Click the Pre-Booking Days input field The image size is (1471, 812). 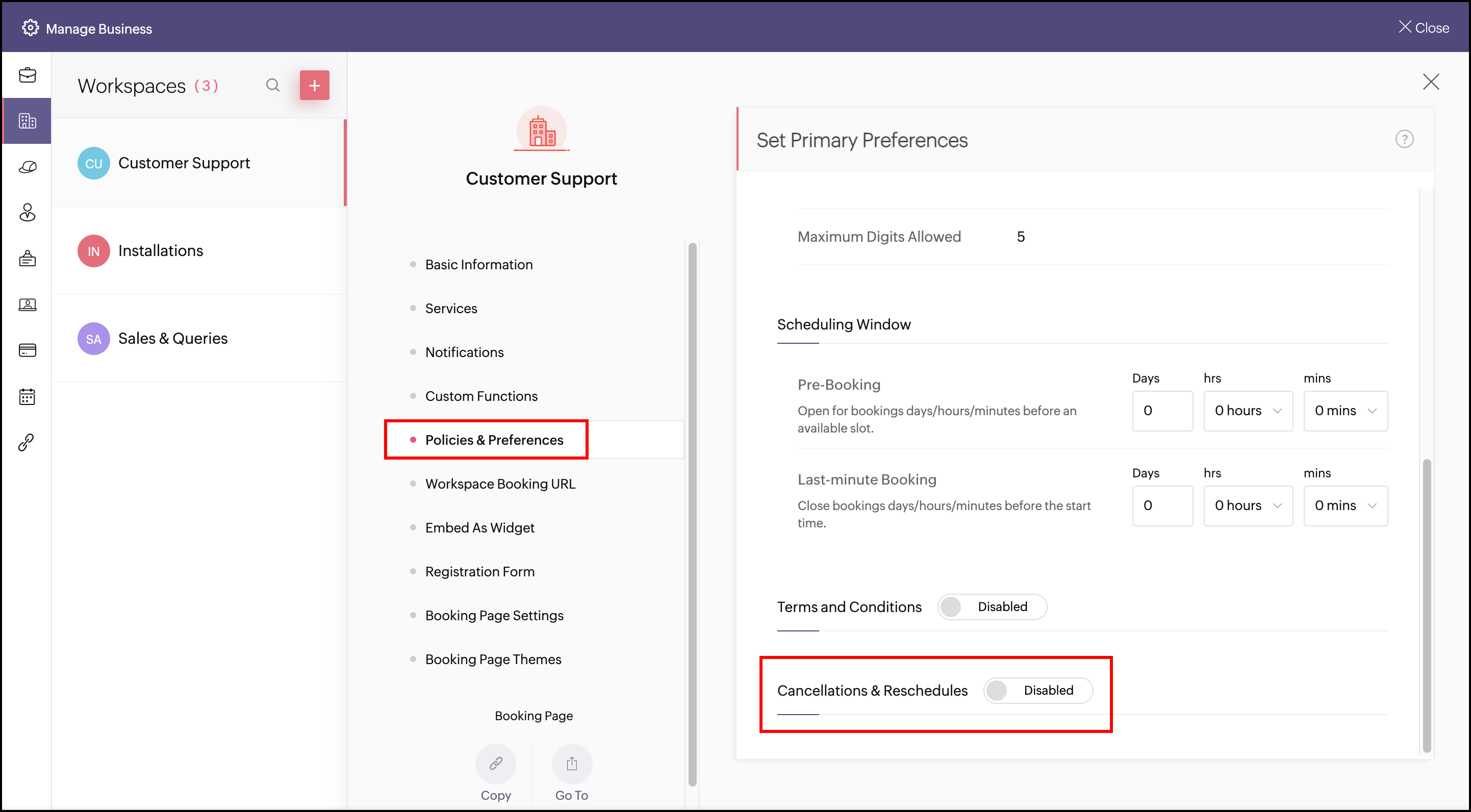point(1161,411)
